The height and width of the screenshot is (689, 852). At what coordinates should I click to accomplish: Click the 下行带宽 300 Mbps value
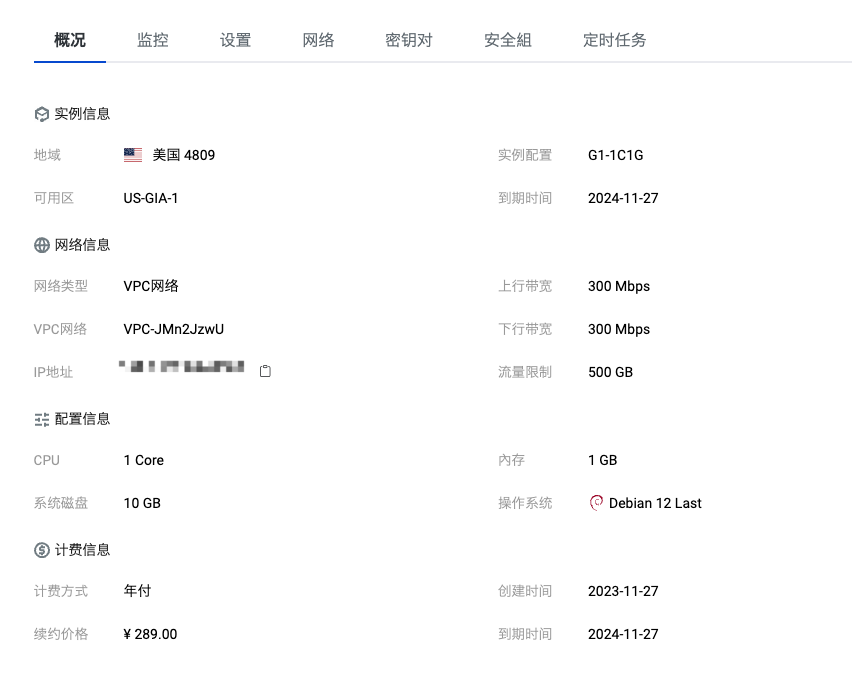pos(619,329)
